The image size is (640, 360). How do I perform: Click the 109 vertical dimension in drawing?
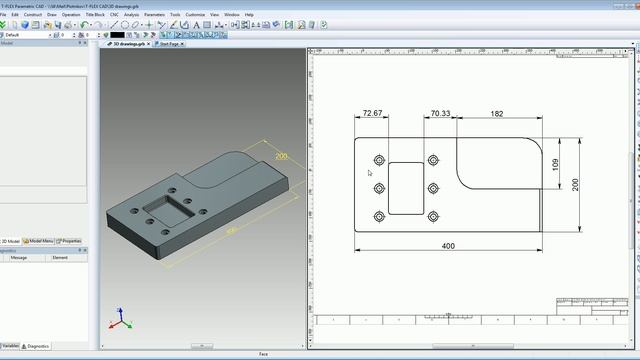point(555,164)
